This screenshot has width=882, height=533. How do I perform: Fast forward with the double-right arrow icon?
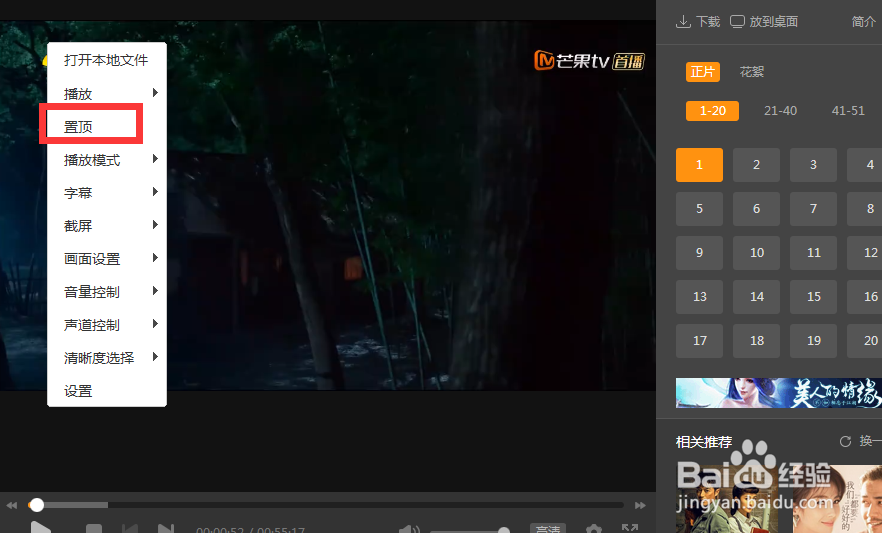(640, 505)
